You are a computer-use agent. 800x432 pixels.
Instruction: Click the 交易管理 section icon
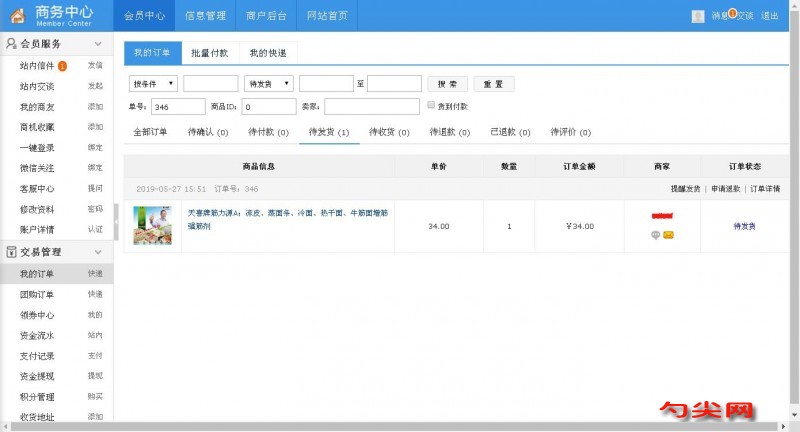click(11, 252)
